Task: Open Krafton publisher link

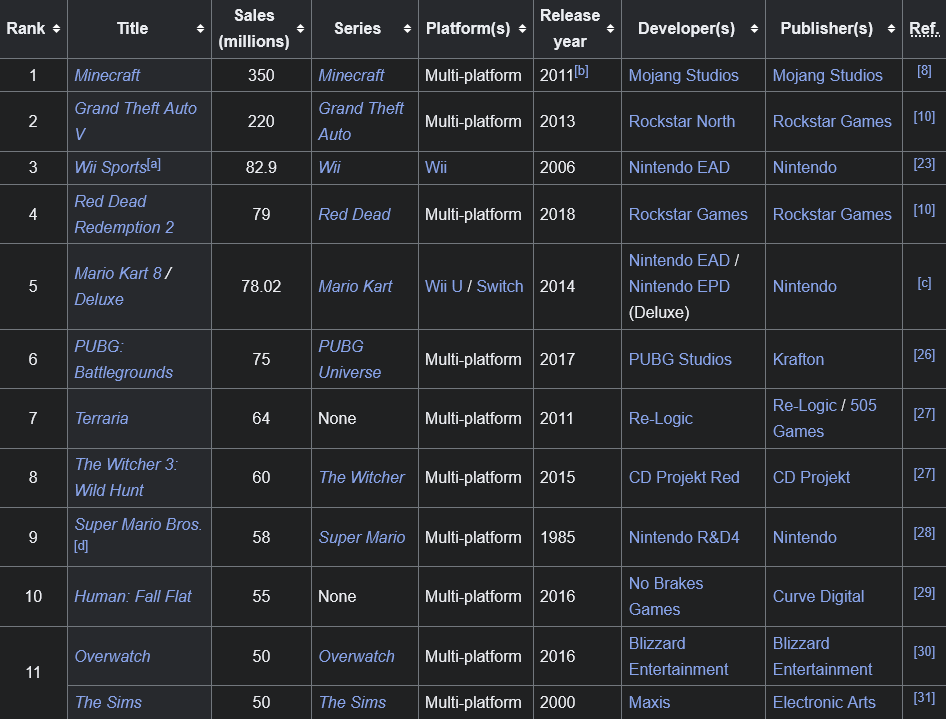Action: 798,360
